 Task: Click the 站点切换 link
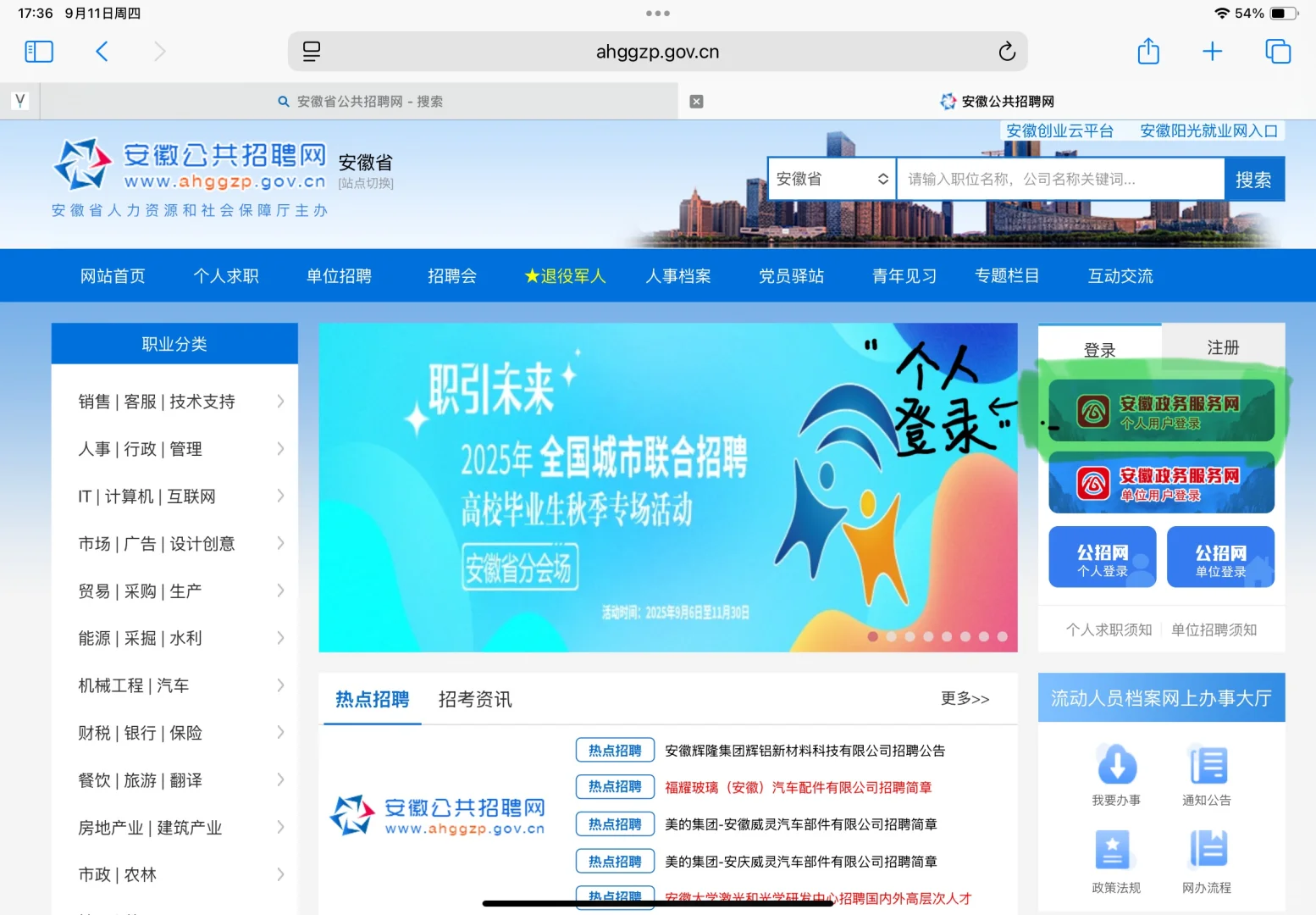coord(366,183)
